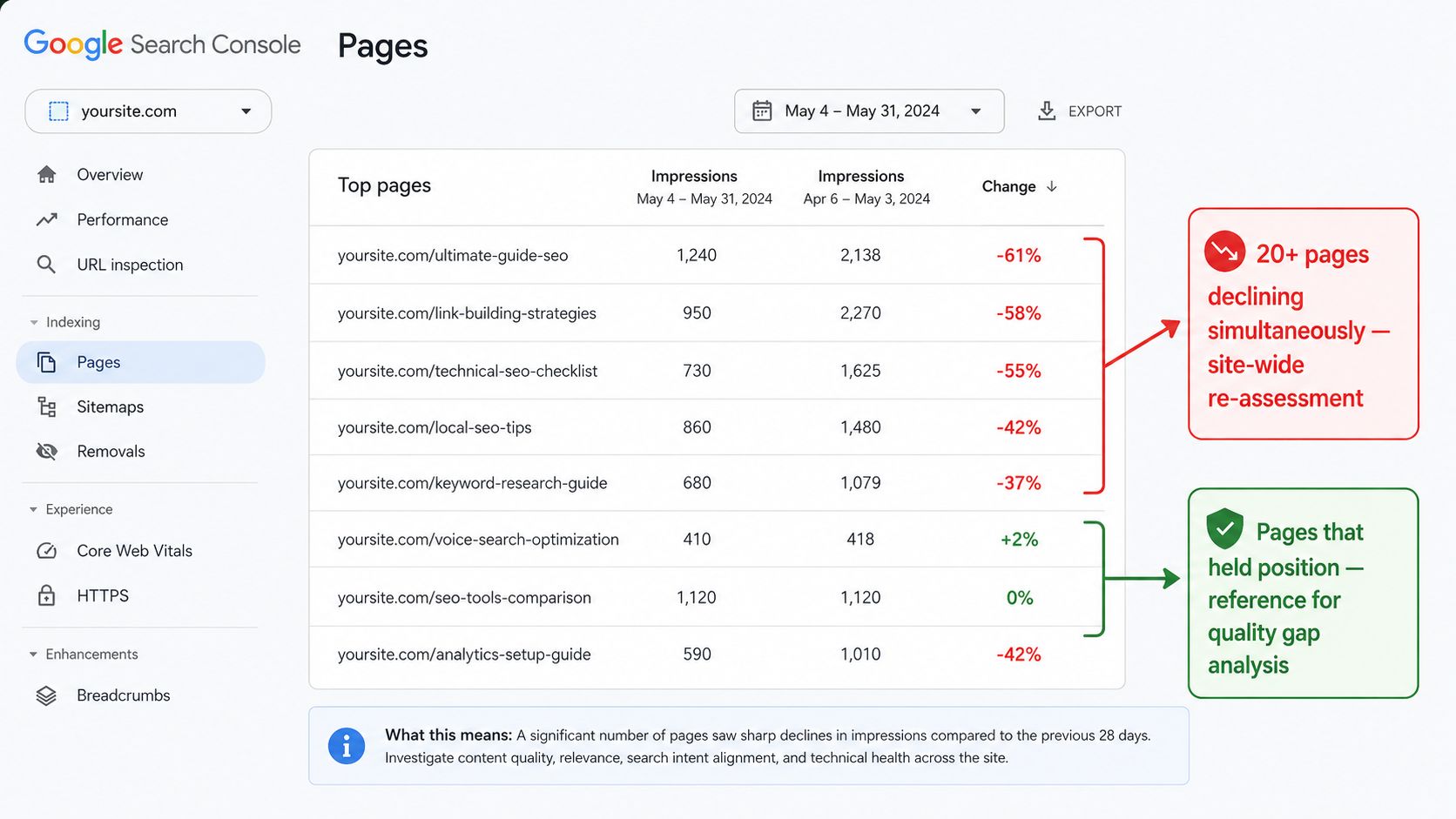Click the 1,625 impressions cell

(860, 371)
